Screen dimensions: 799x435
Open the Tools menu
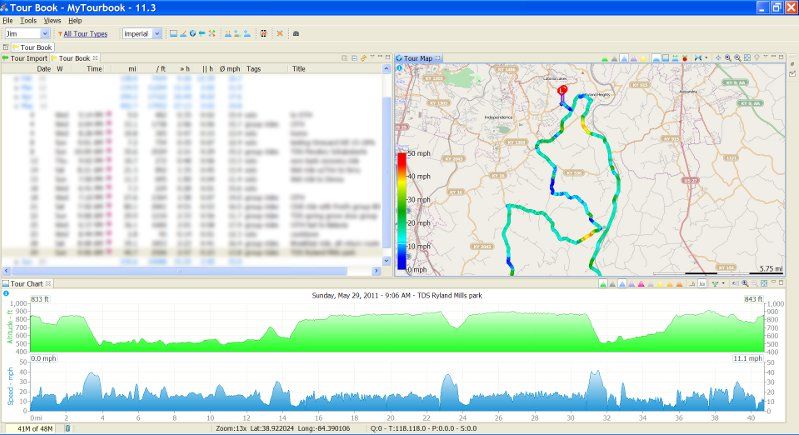click(28, 20)
